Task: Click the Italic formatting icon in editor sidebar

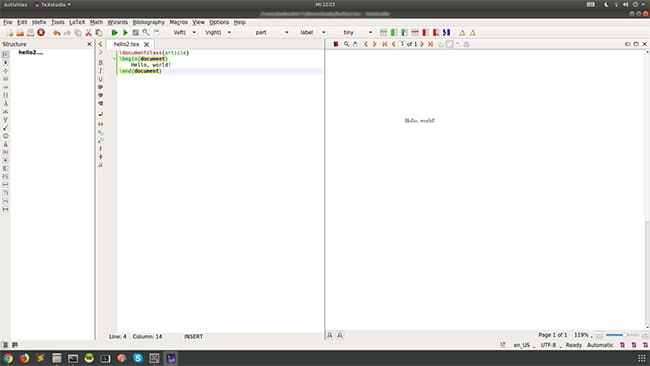Action: (x=100, y=71)
